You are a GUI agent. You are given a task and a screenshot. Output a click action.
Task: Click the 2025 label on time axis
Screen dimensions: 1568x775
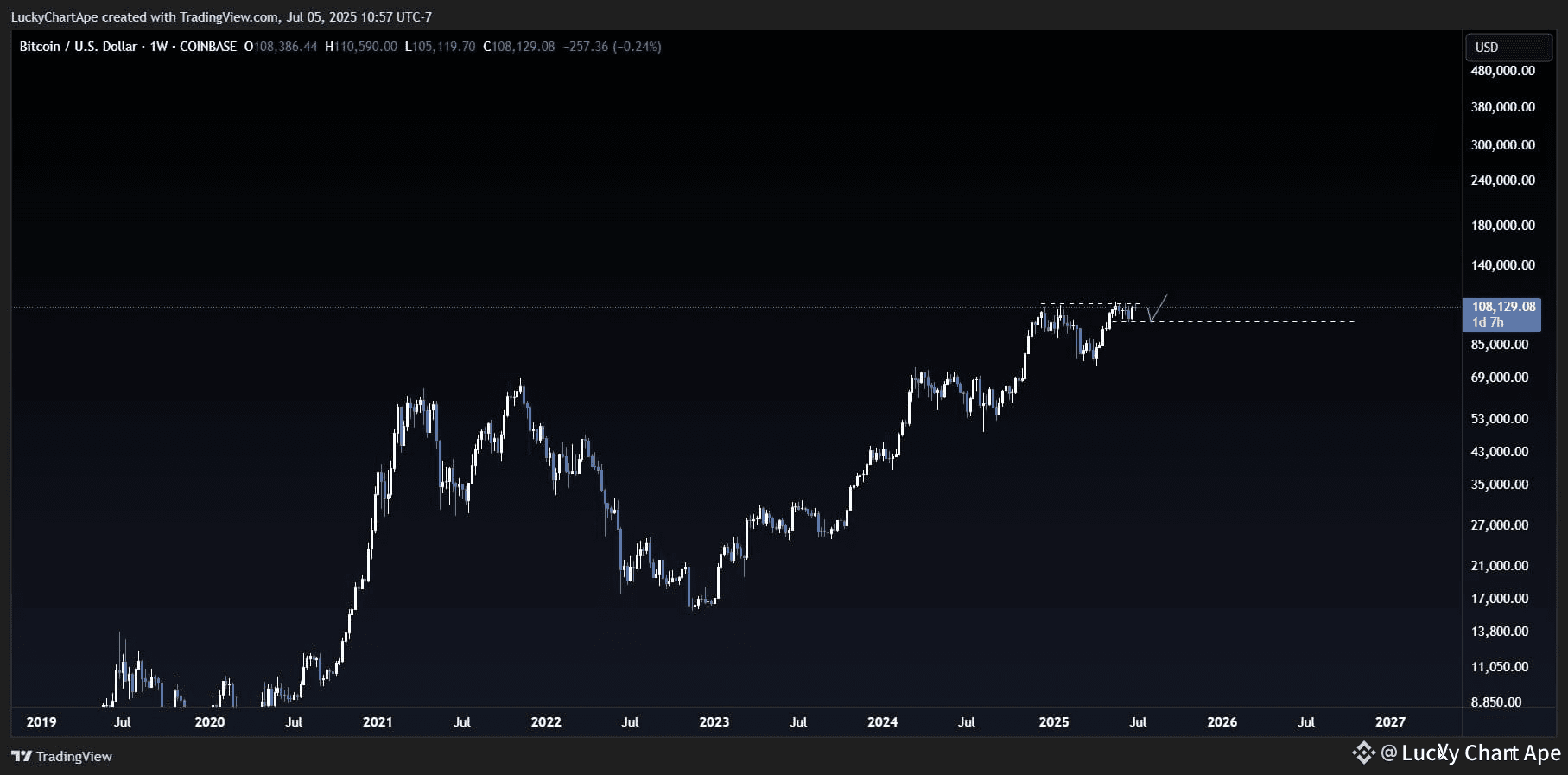(1054, 722)
